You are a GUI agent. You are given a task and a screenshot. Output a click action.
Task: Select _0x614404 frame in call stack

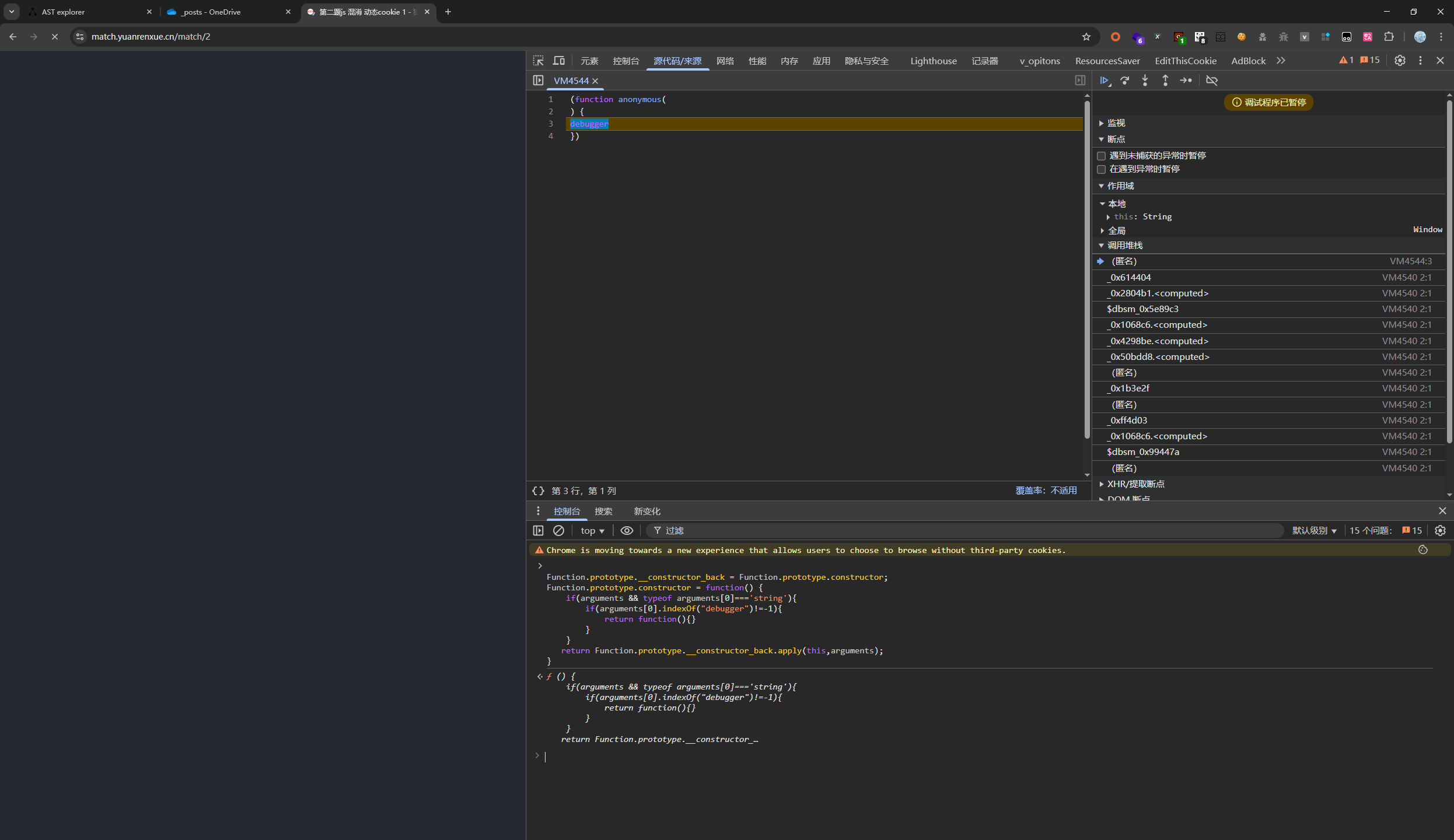(x=1130, y=277)
